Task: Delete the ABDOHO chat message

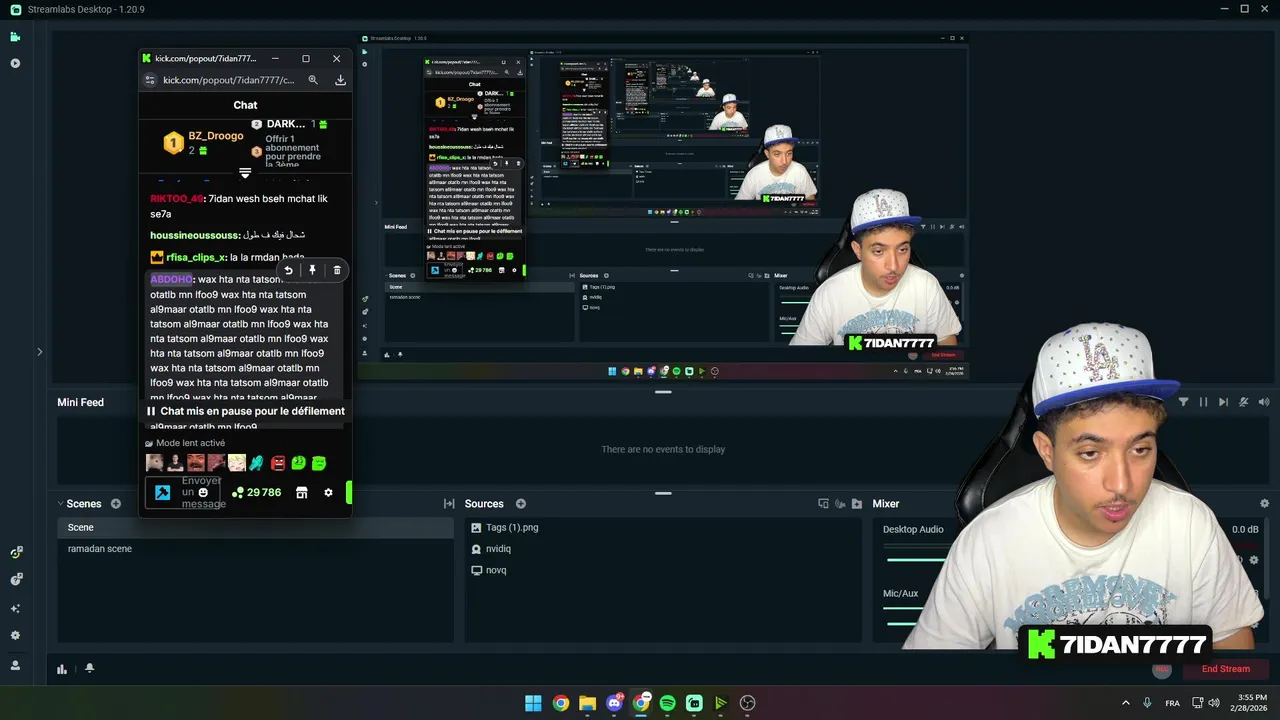Action: (x=337, y=270)
